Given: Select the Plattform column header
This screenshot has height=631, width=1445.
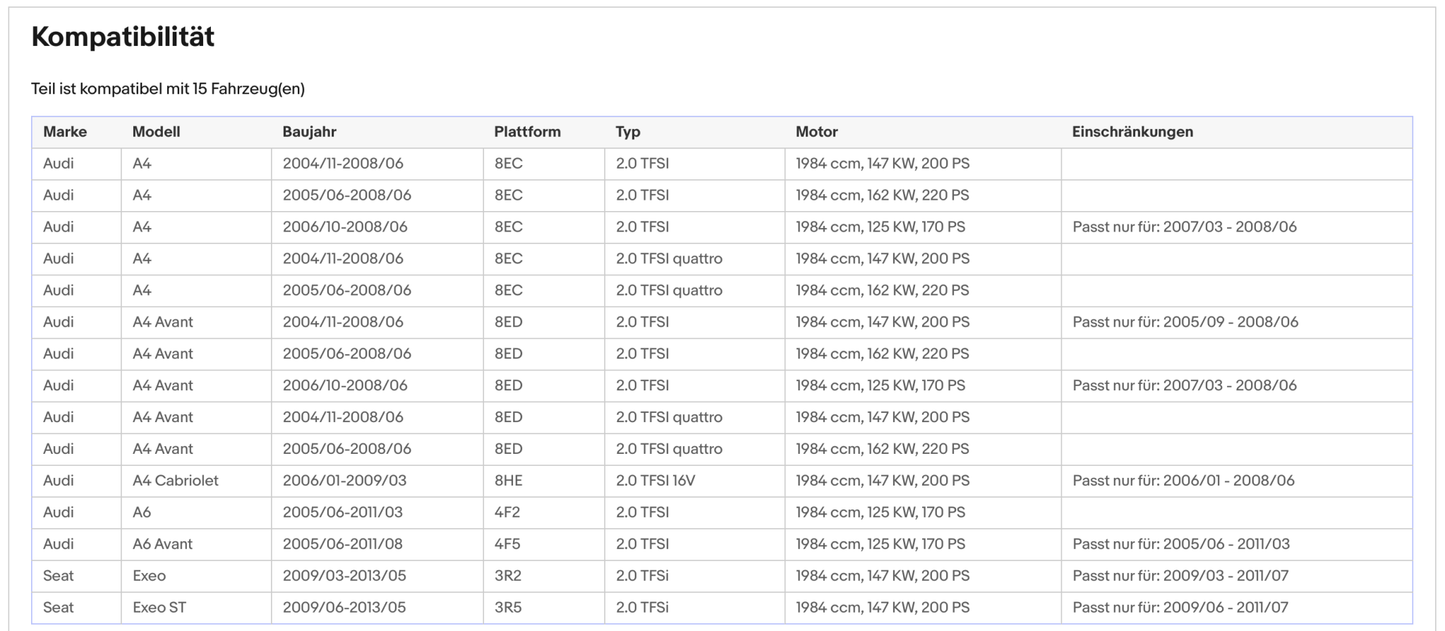Looking at the screenshot, I should click(x=527, y=132).
